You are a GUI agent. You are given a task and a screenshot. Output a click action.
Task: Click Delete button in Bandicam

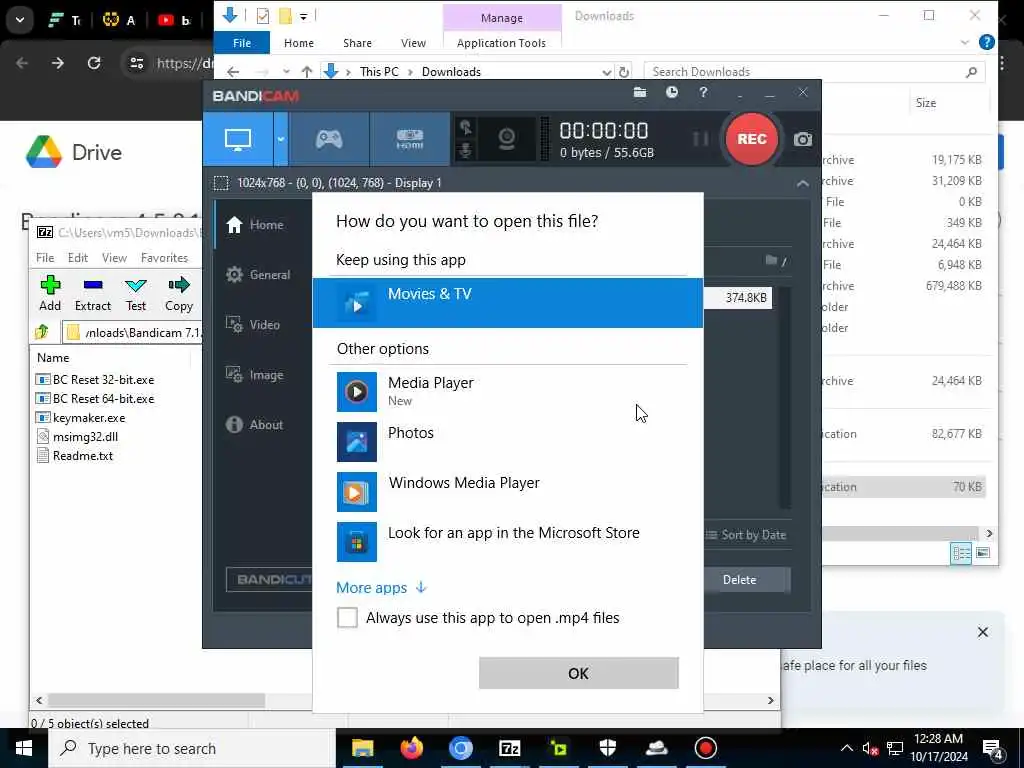click(x=739, y=580)
